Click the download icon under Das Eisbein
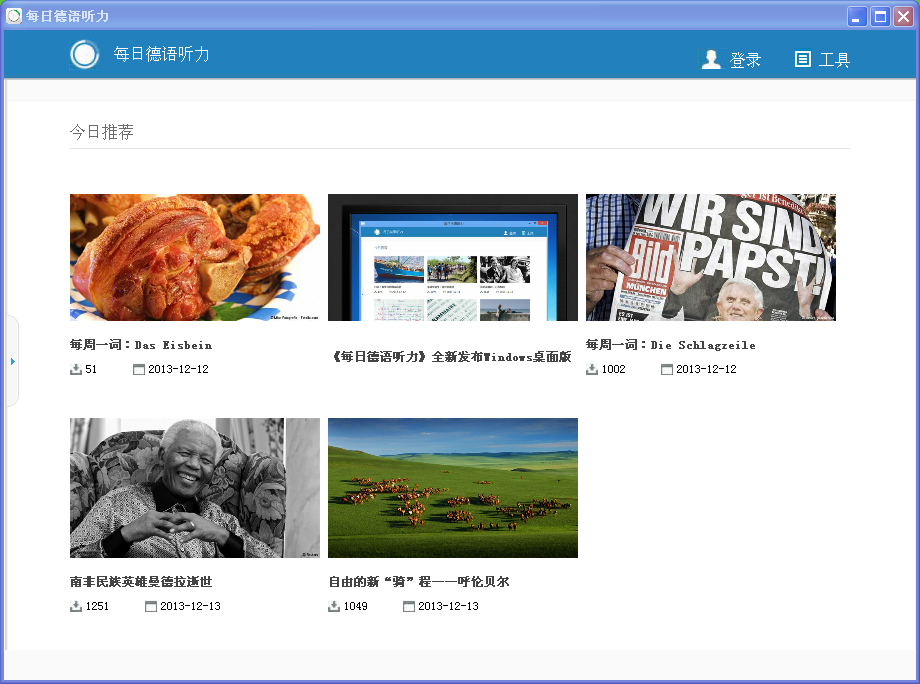 tap(74, 368)
